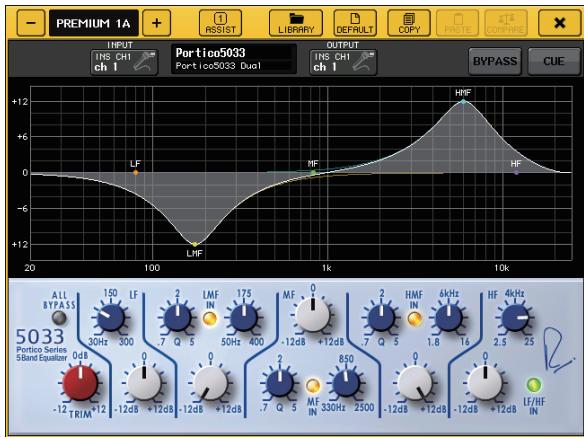The height and width of the screenshot is (439, 584).
Task: Enable the CUE button
Action: [554, 61]
